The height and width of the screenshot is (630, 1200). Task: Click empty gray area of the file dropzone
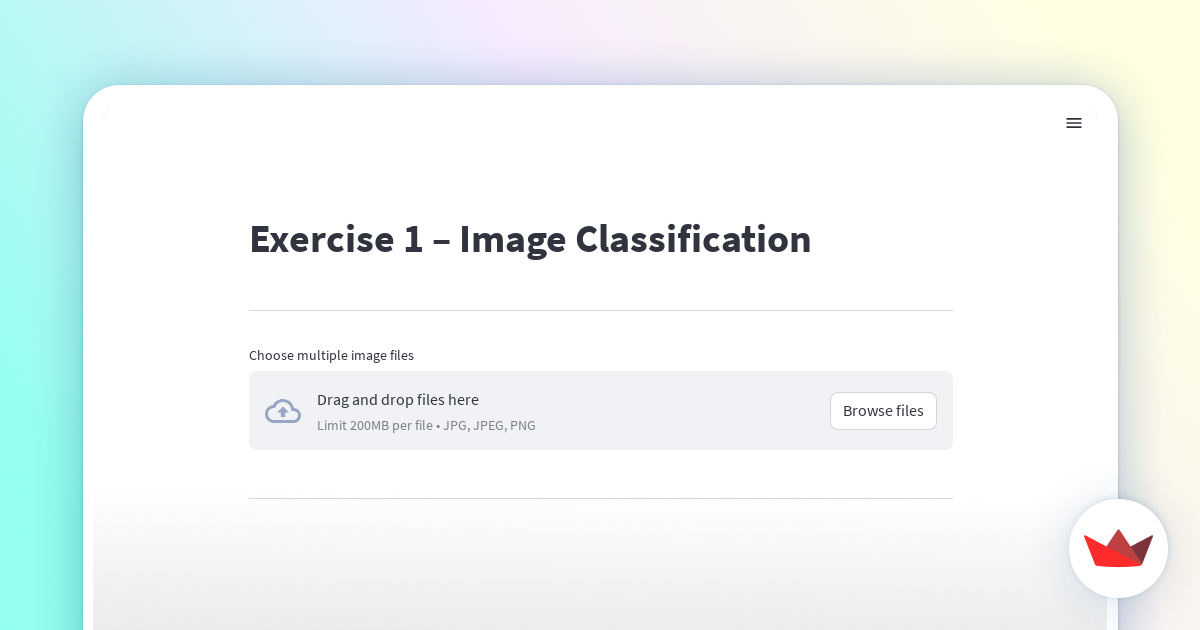pos(680,411)
